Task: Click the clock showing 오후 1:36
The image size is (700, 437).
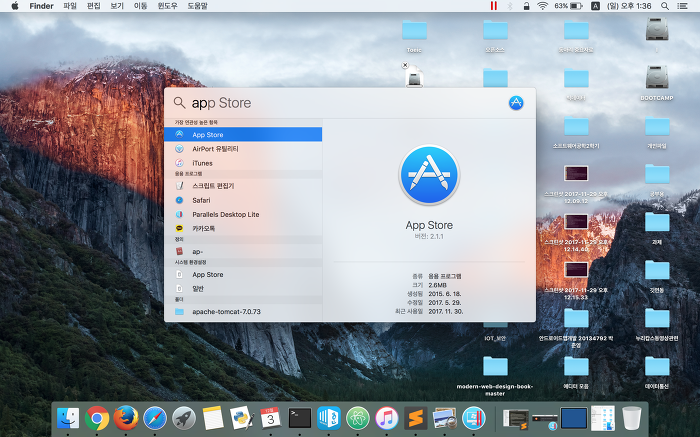Action: (629, 6)
